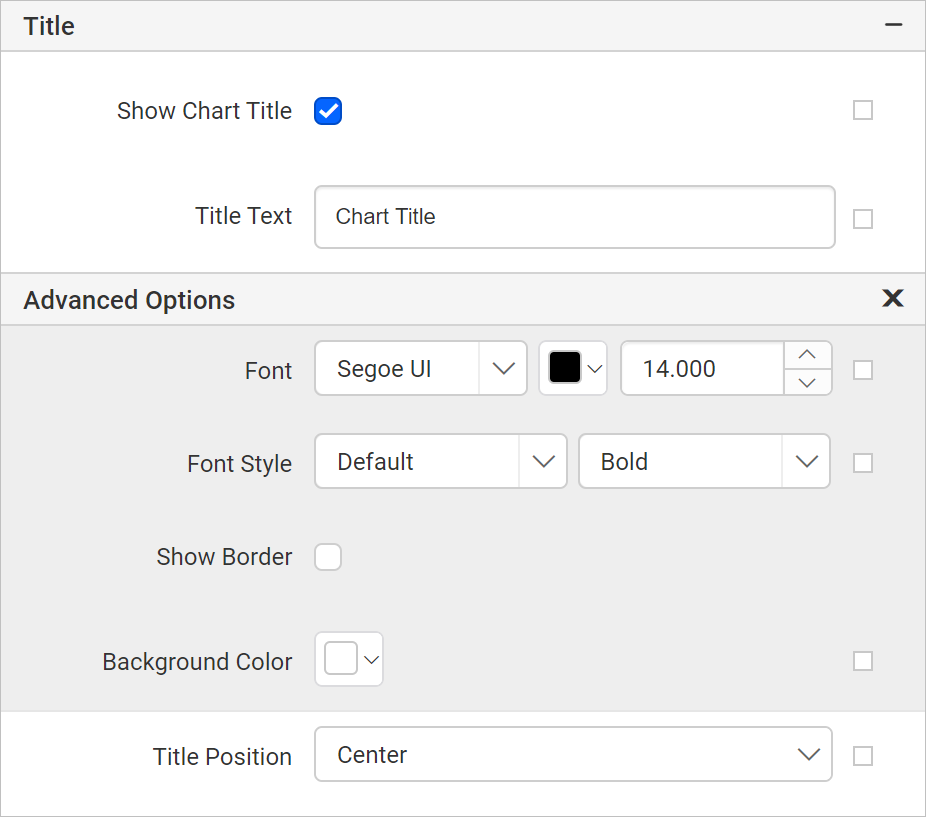
Task: Enable the checkbox beside Title Position
Action: [x=862, y=756]
